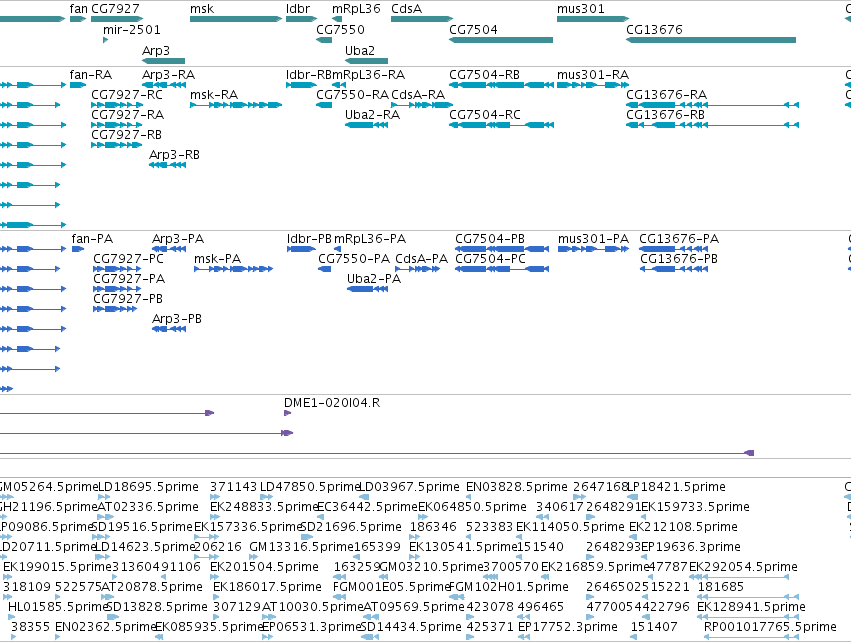Select the CG7927 gene label
This screenshot has height=642, width=851.
(115, 9)
